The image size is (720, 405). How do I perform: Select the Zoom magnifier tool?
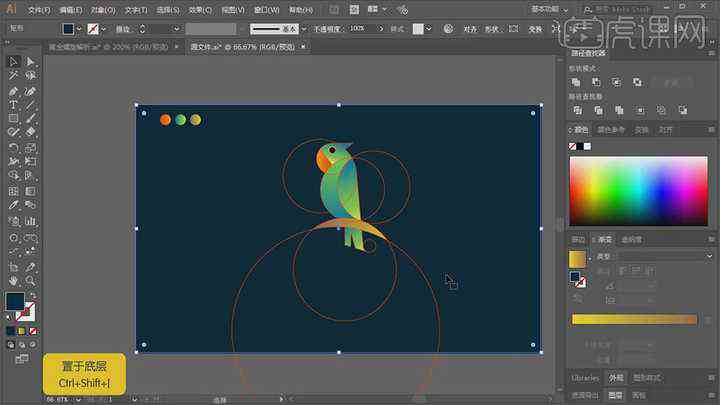coord(30,281)
